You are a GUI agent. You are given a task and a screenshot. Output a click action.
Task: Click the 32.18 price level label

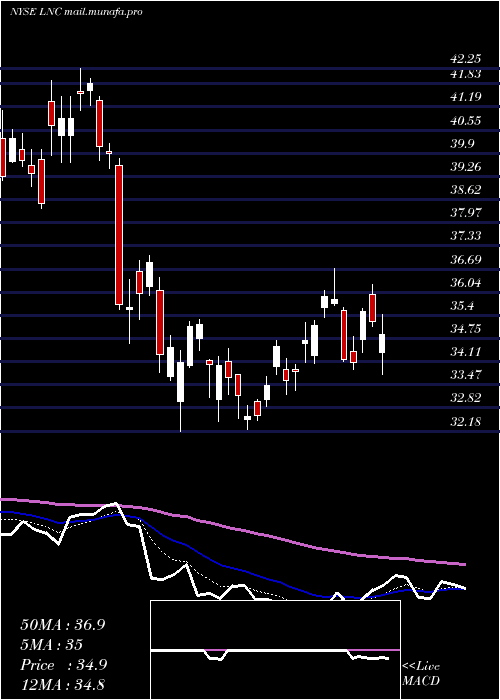point(465,421)
